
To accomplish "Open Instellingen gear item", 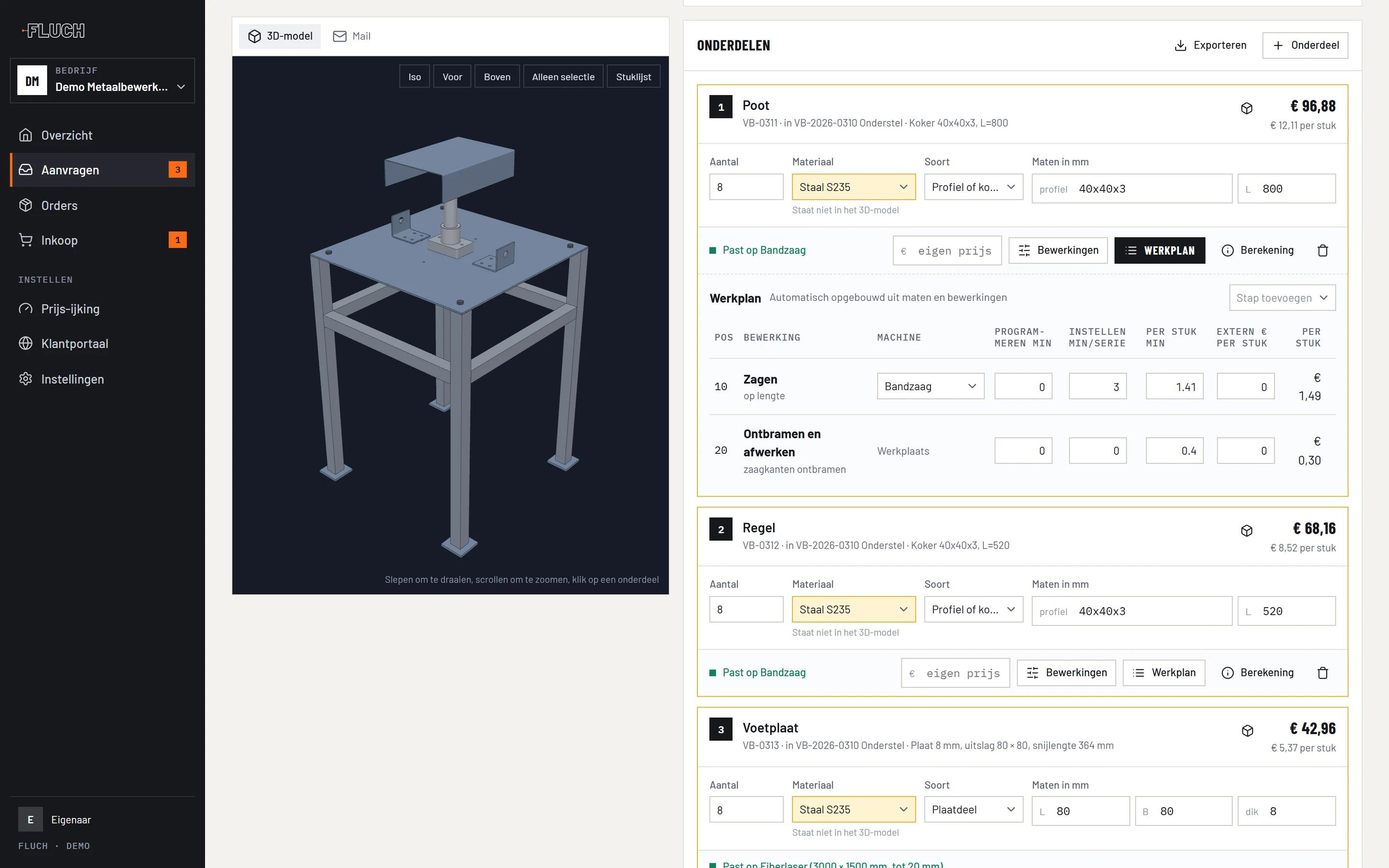I will click(102, 379).
